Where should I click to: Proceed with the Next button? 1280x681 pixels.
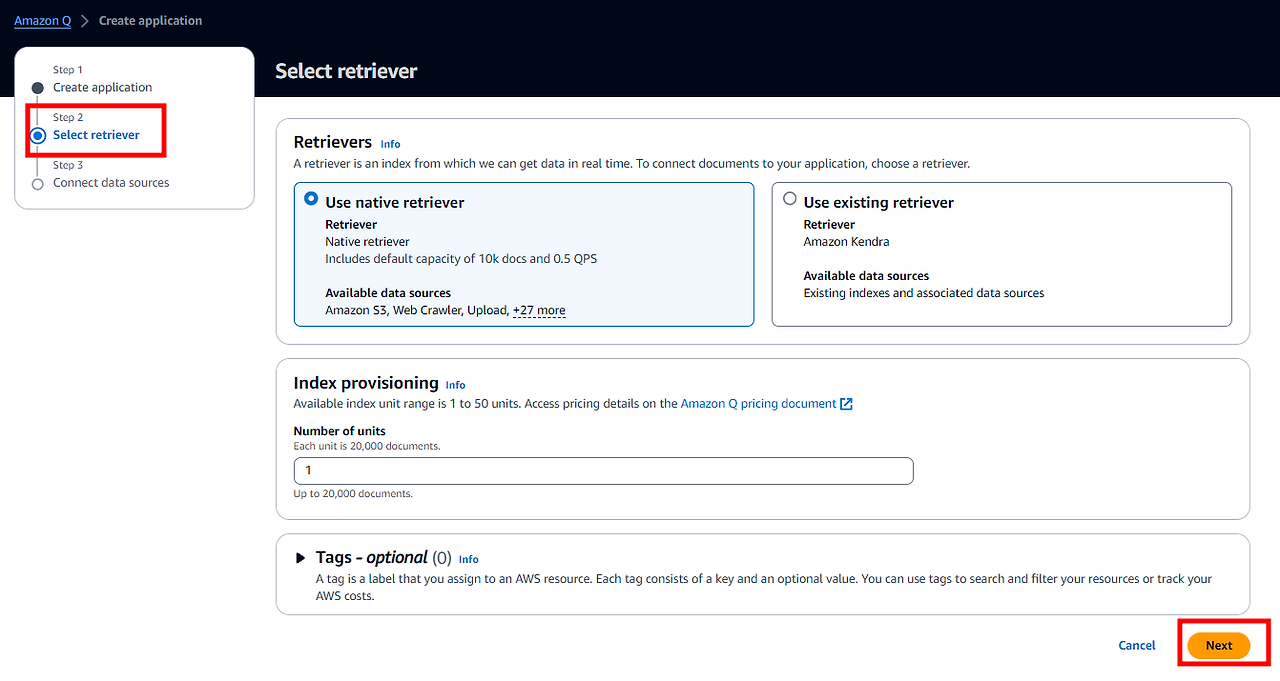point(1219,646)
